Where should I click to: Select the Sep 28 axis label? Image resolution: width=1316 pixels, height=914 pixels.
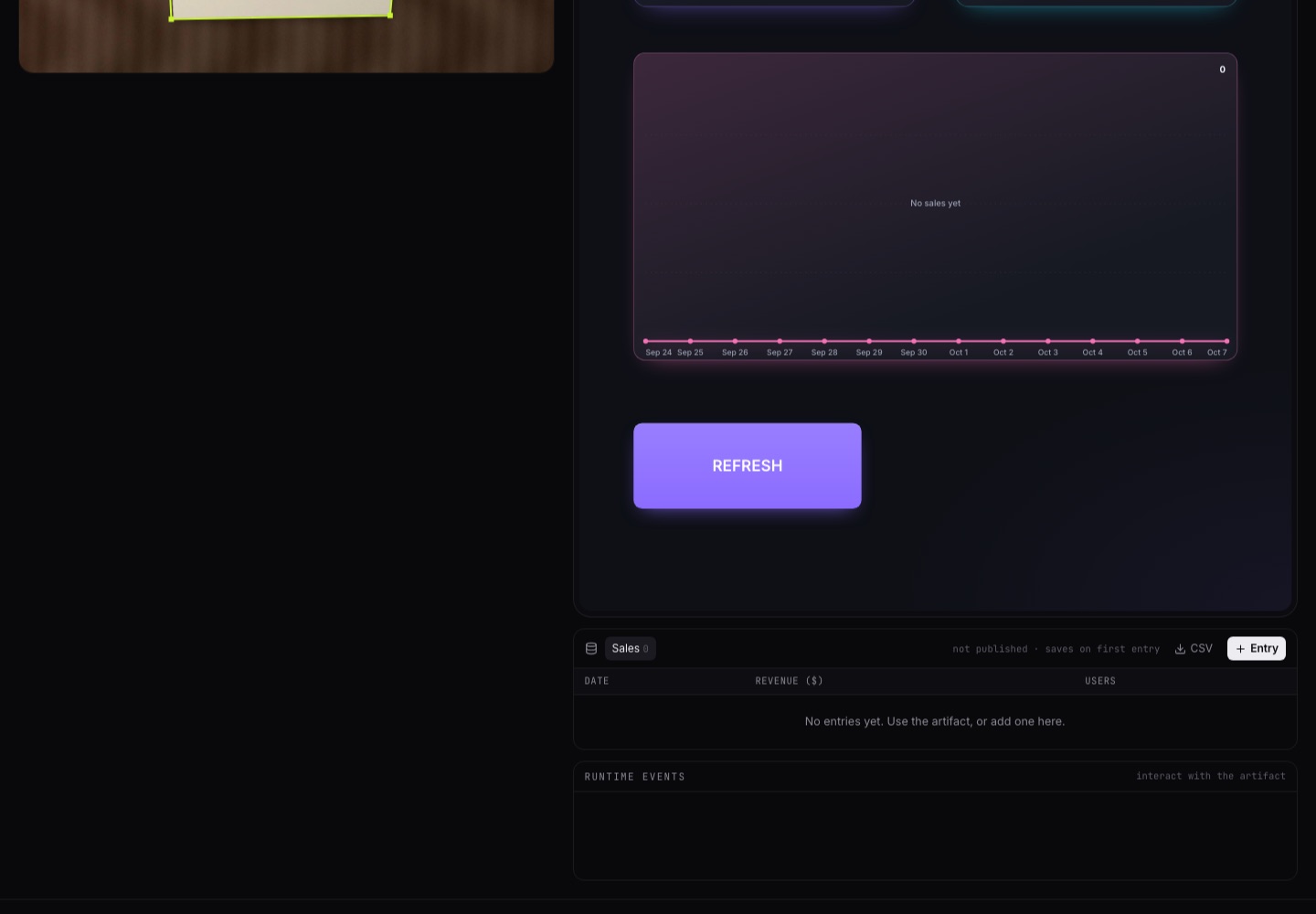[824, 353]
